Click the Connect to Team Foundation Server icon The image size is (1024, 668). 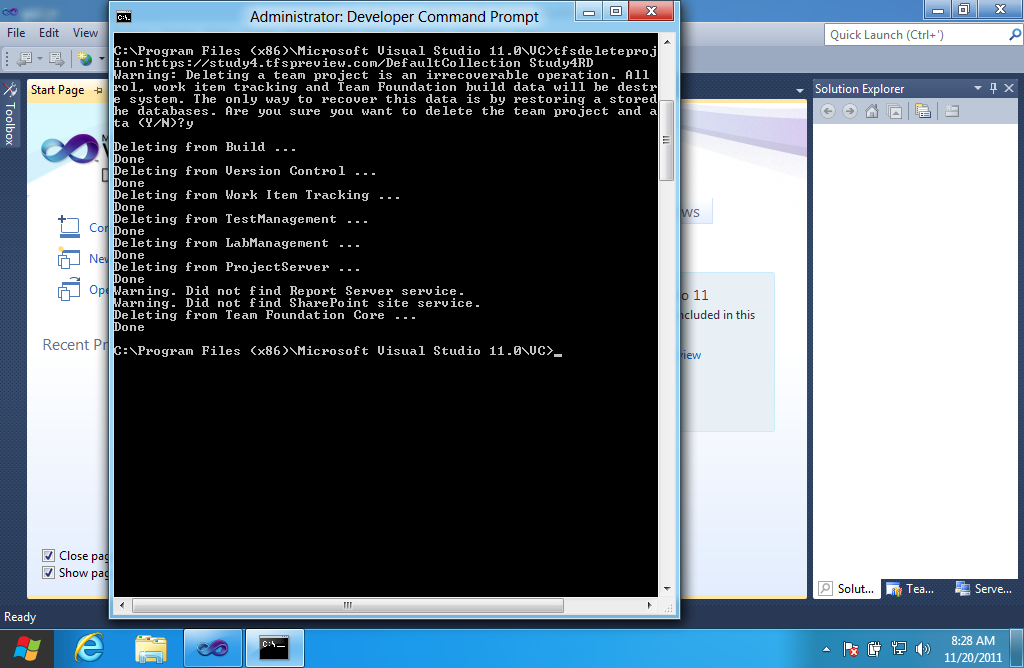pos(69,227)
